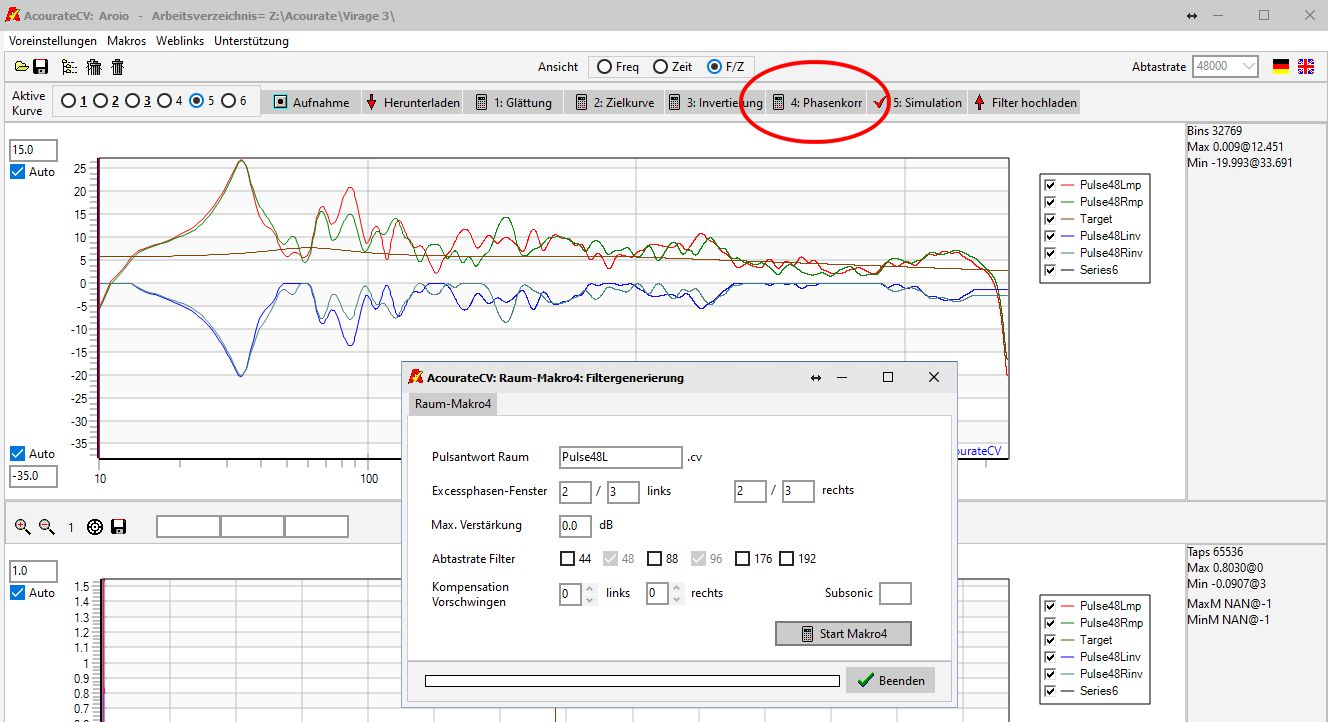Save via the top toolbar floppy icon

(41, 67)
